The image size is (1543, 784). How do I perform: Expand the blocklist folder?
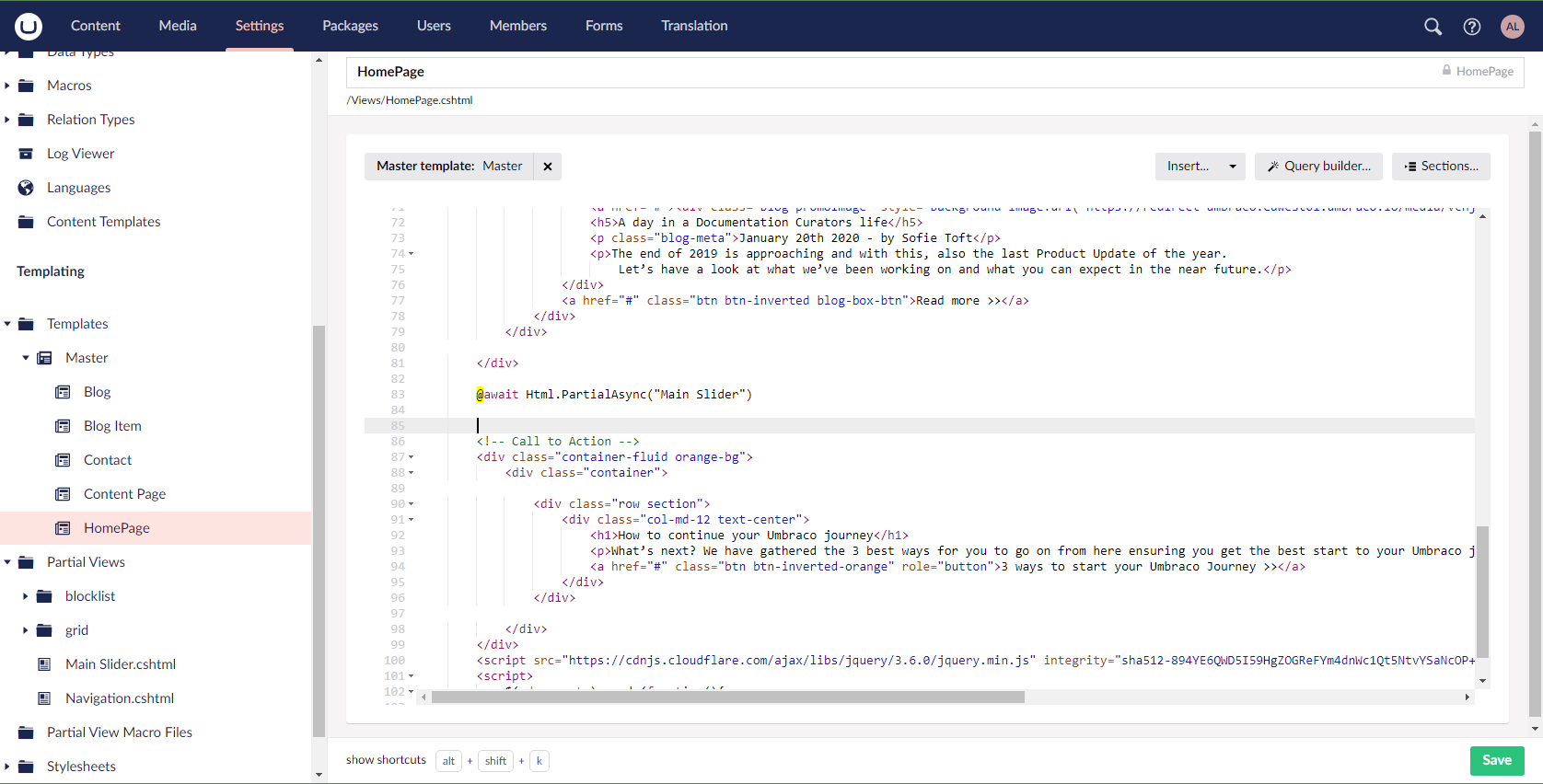25,596
